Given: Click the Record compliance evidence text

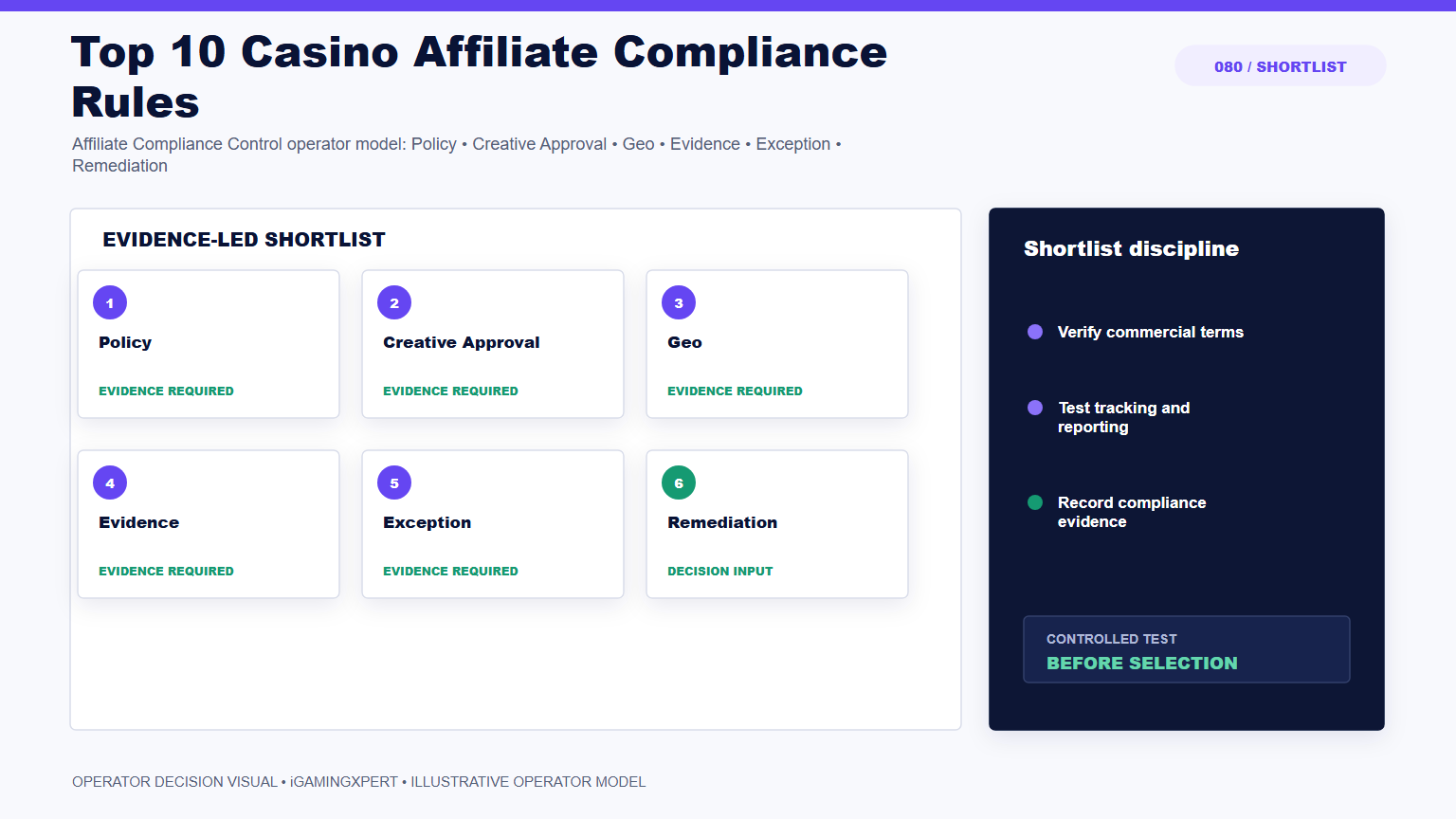Looking at the screenshot, I should point(1132,512).
